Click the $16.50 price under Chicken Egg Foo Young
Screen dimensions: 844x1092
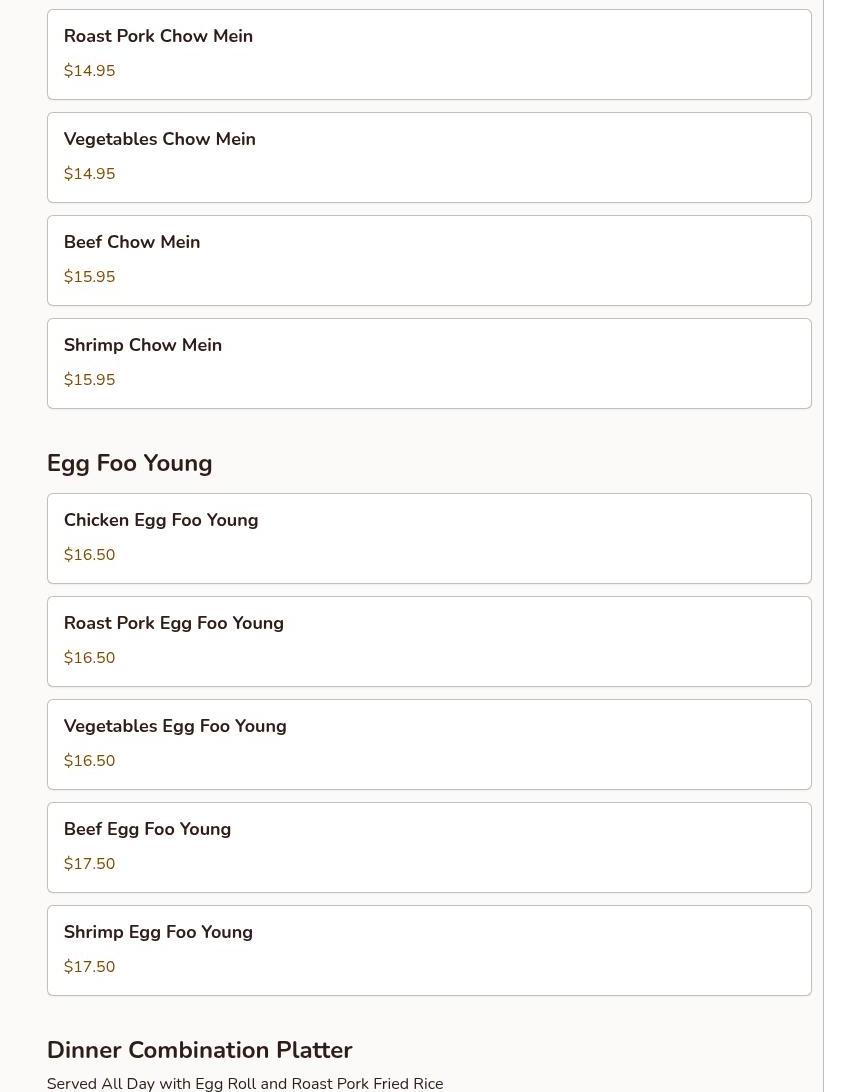(x=90, y=555)
